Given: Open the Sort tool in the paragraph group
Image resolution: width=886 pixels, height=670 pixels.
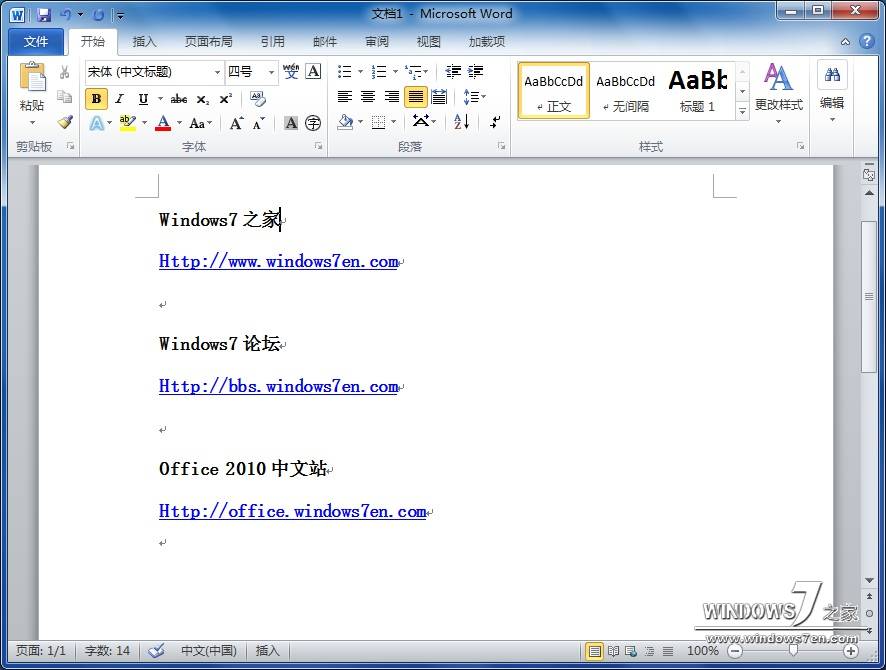Looking at the screenshot, I should (x=461, y=122).
